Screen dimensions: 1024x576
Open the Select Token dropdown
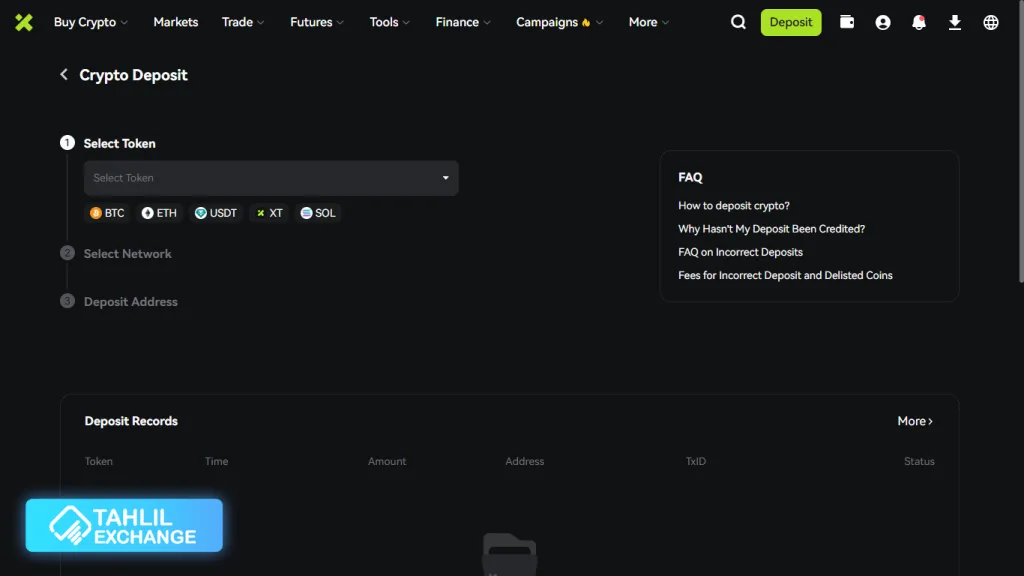[271, 178]
